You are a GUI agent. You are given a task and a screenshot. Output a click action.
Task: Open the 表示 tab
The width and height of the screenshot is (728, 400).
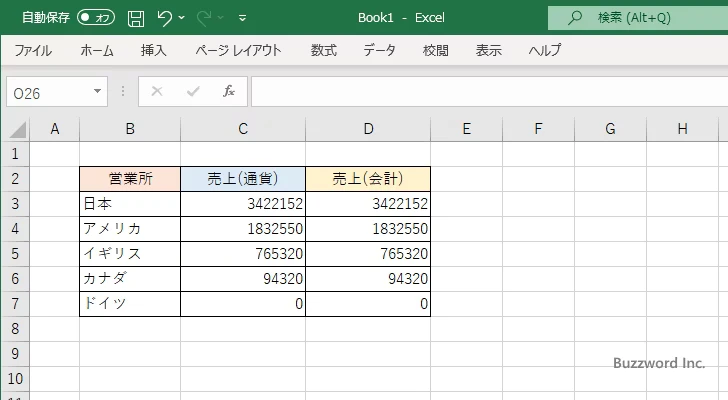pyautogui.click(x=488, y=50)
